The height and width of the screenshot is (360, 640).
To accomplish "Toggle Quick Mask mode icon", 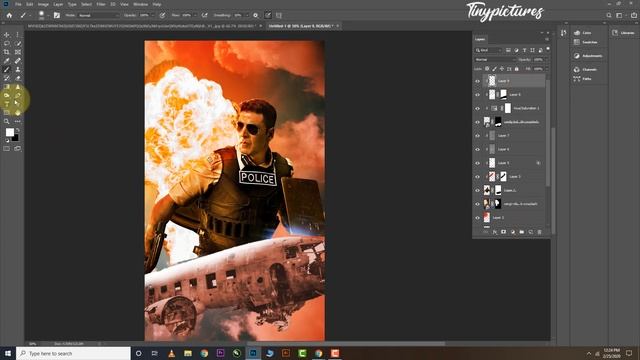I will coord(7,149).
